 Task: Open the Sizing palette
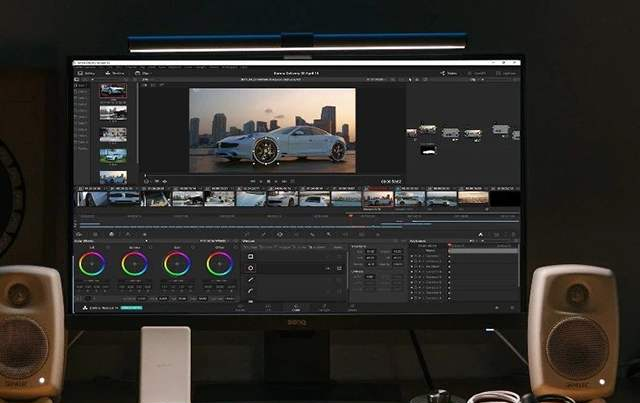(x=345, y=234)
